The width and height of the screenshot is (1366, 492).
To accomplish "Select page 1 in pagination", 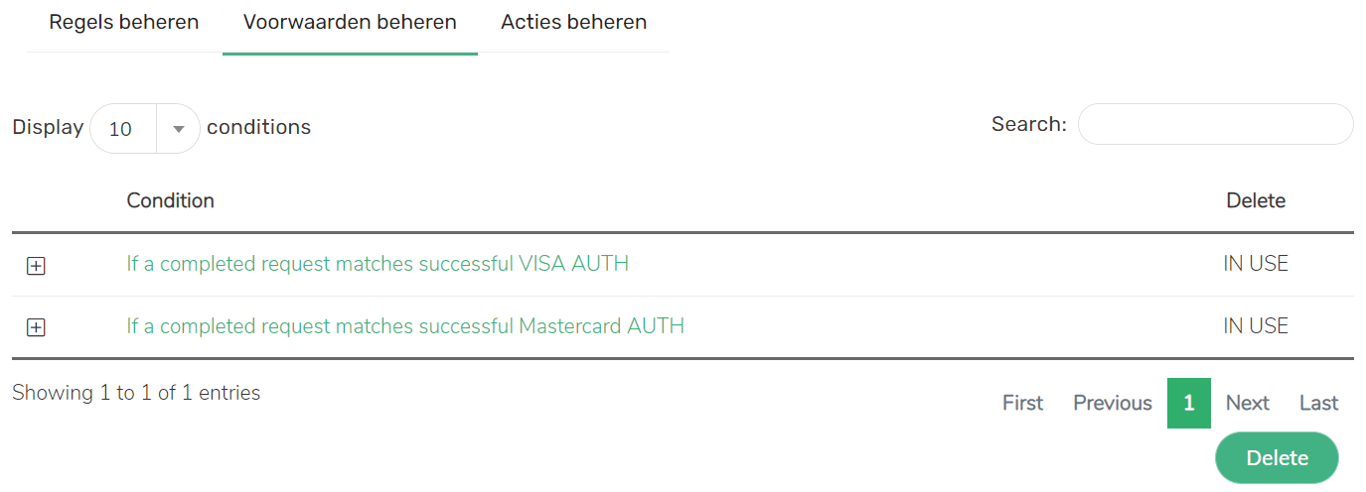I will (x=1188, y=403).
